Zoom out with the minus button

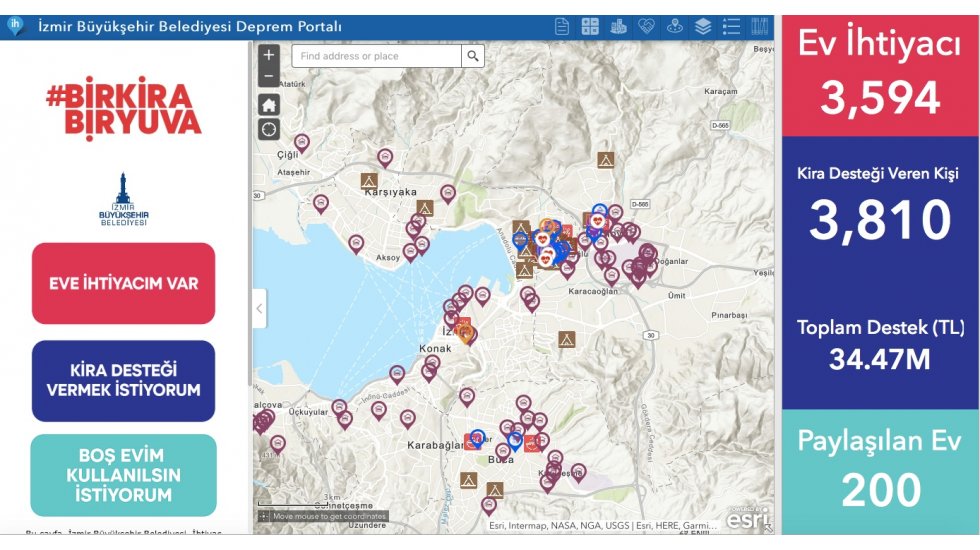[x=269, y=76]
